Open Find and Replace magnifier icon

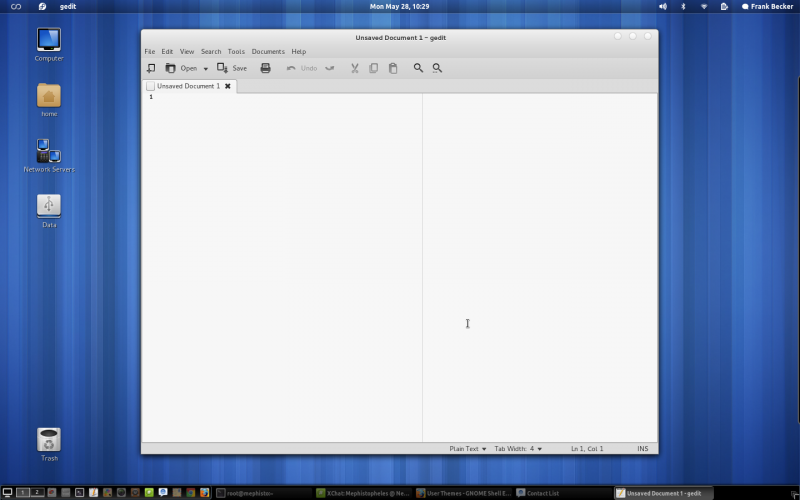coord(437,68)
